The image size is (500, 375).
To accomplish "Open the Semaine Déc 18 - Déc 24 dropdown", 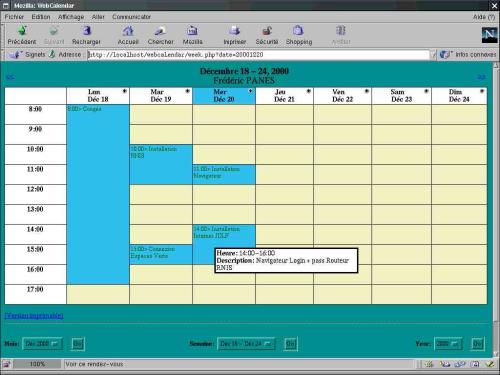I will pos(246,344).
